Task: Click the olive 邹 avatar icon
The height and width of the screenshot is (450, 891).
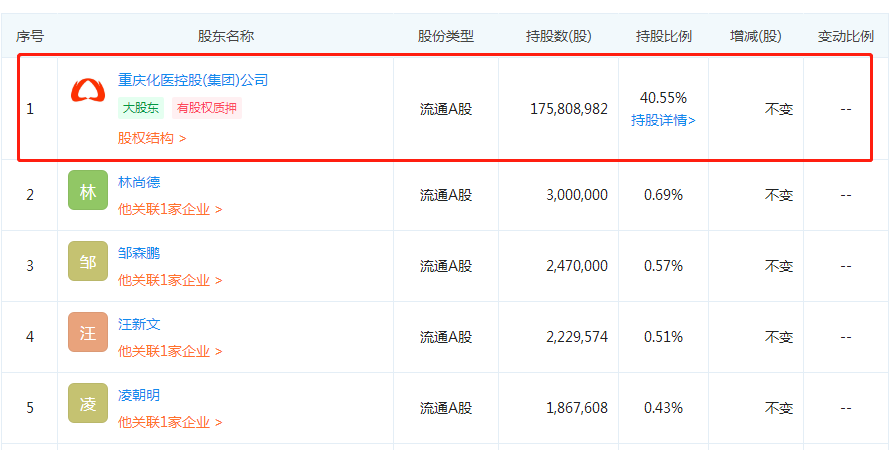Action: pos(88,261)
